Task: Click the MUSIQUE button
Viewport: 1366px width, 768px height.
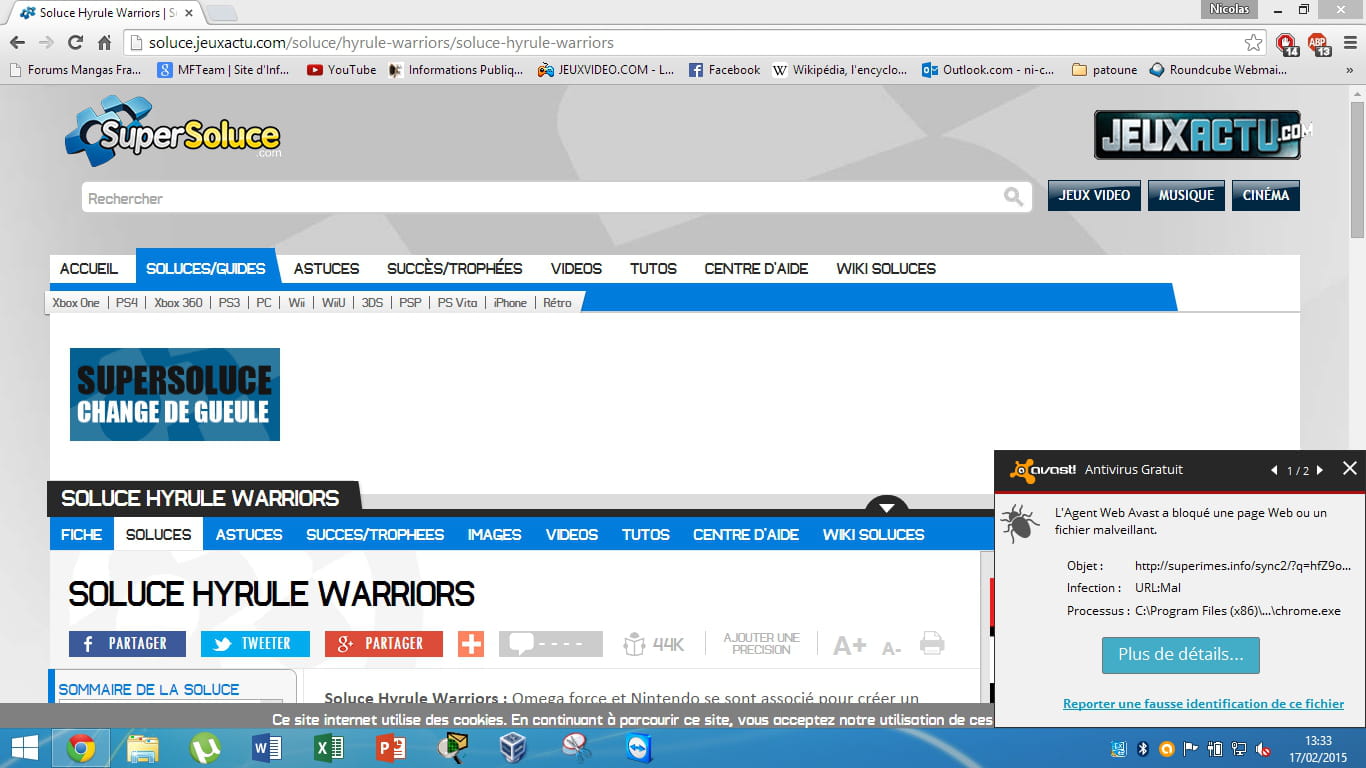Action: 1186,195
